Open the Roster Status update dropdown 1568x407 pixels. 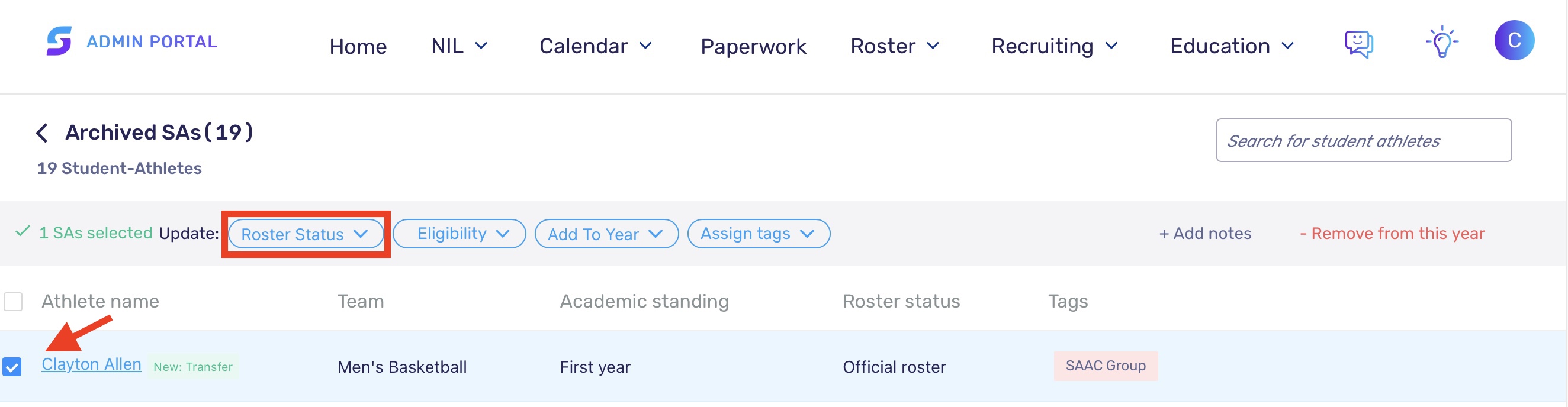click(305, 234)
